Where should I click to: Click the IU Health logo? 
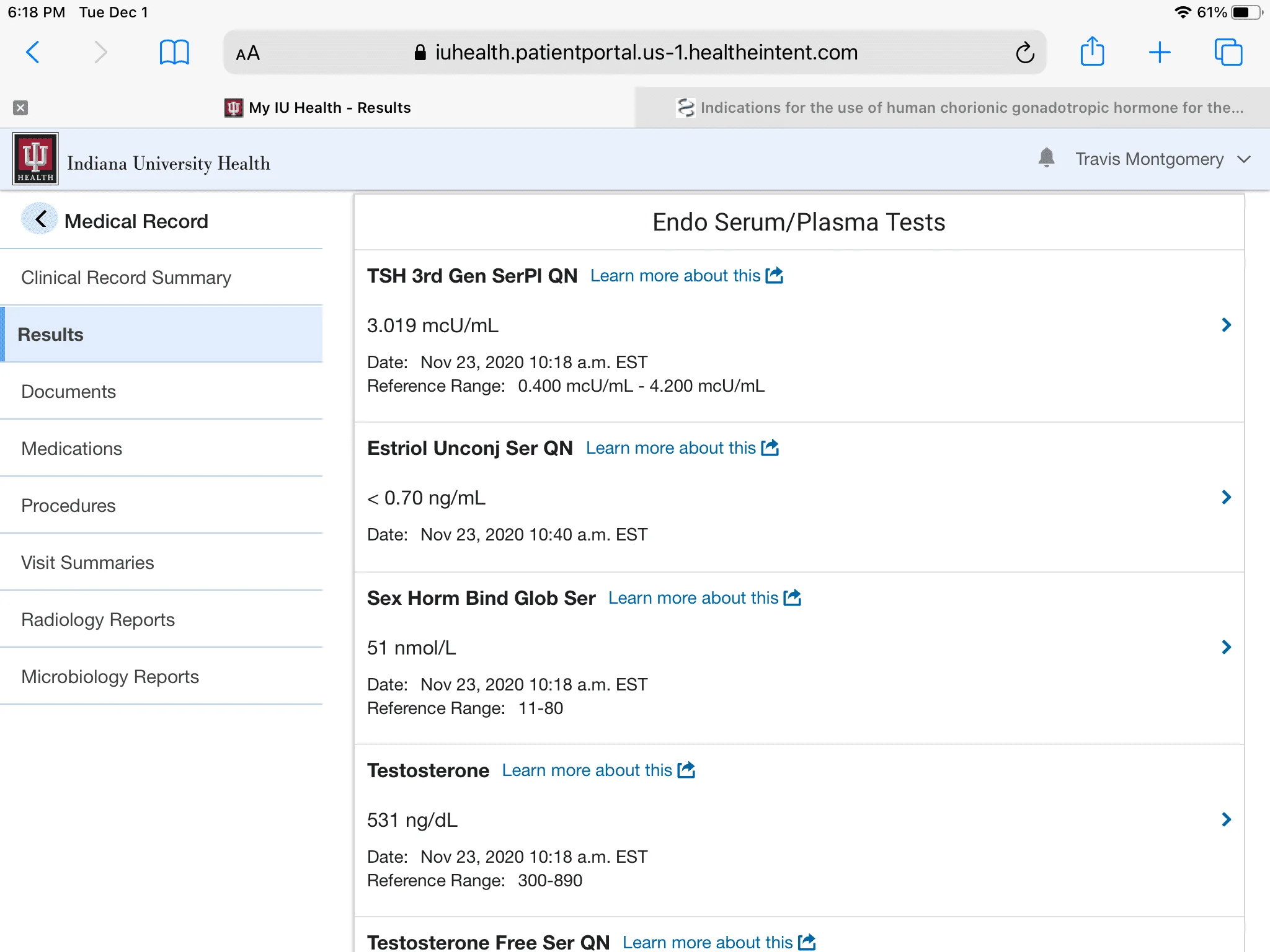[x=35, y=159]
